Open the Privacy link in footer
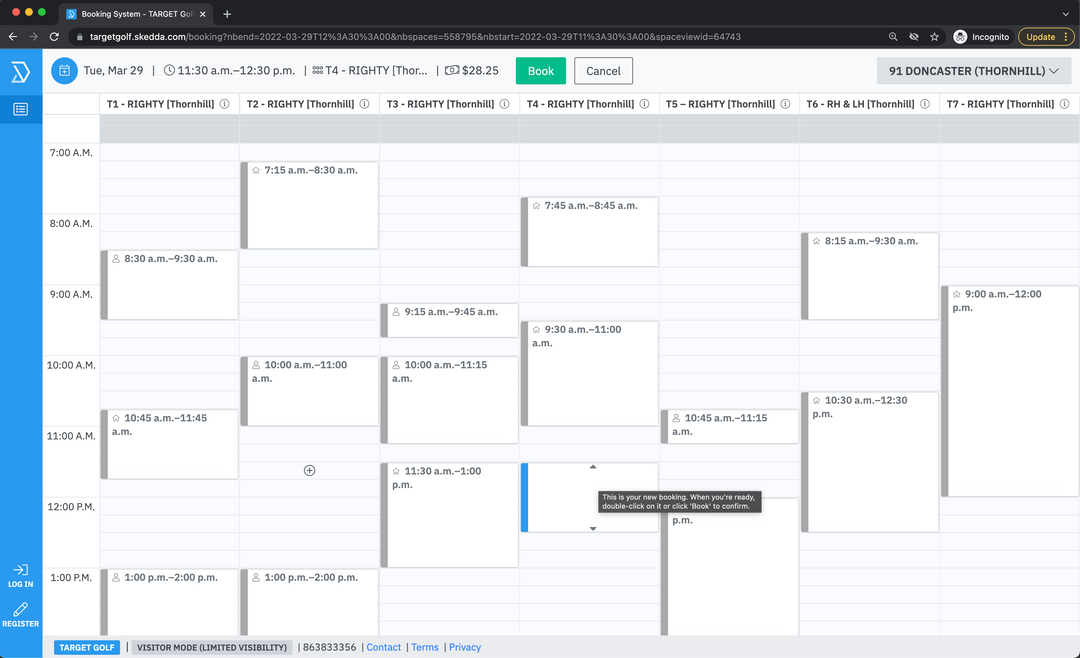Viewport: 1080px width, 658px height. [464, 647]
